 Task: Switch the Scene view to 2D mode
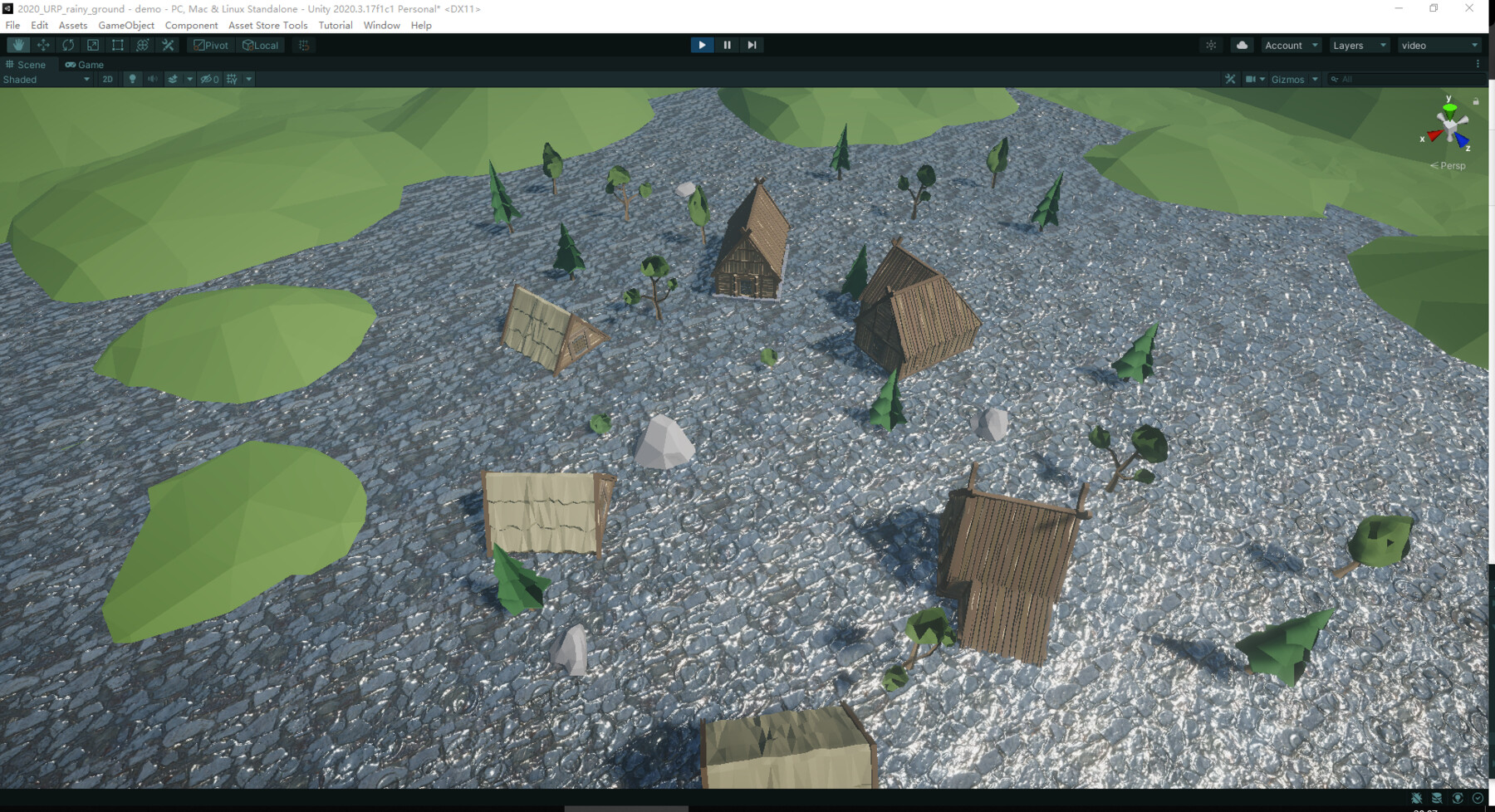pos(107,79)
